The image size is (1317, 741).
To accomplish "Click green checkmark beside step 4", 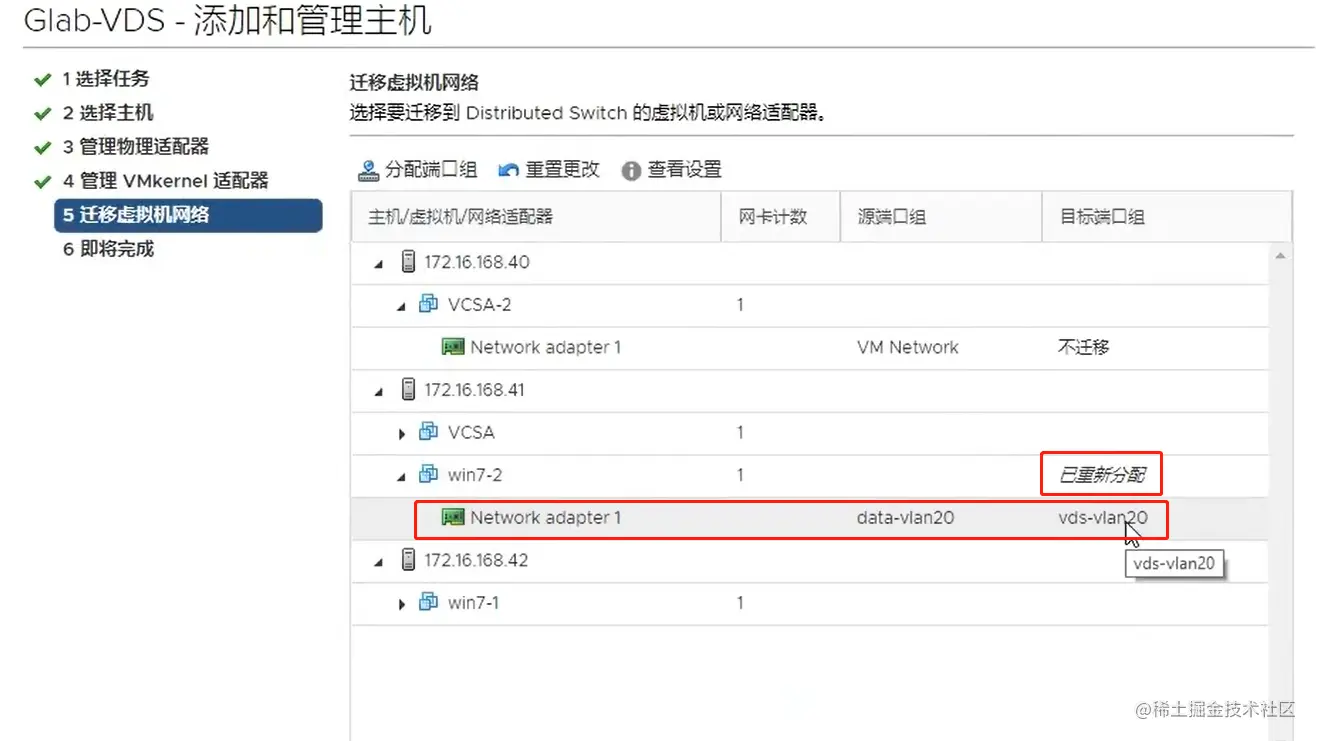I will pyautogui.click(x=42, y=181).
